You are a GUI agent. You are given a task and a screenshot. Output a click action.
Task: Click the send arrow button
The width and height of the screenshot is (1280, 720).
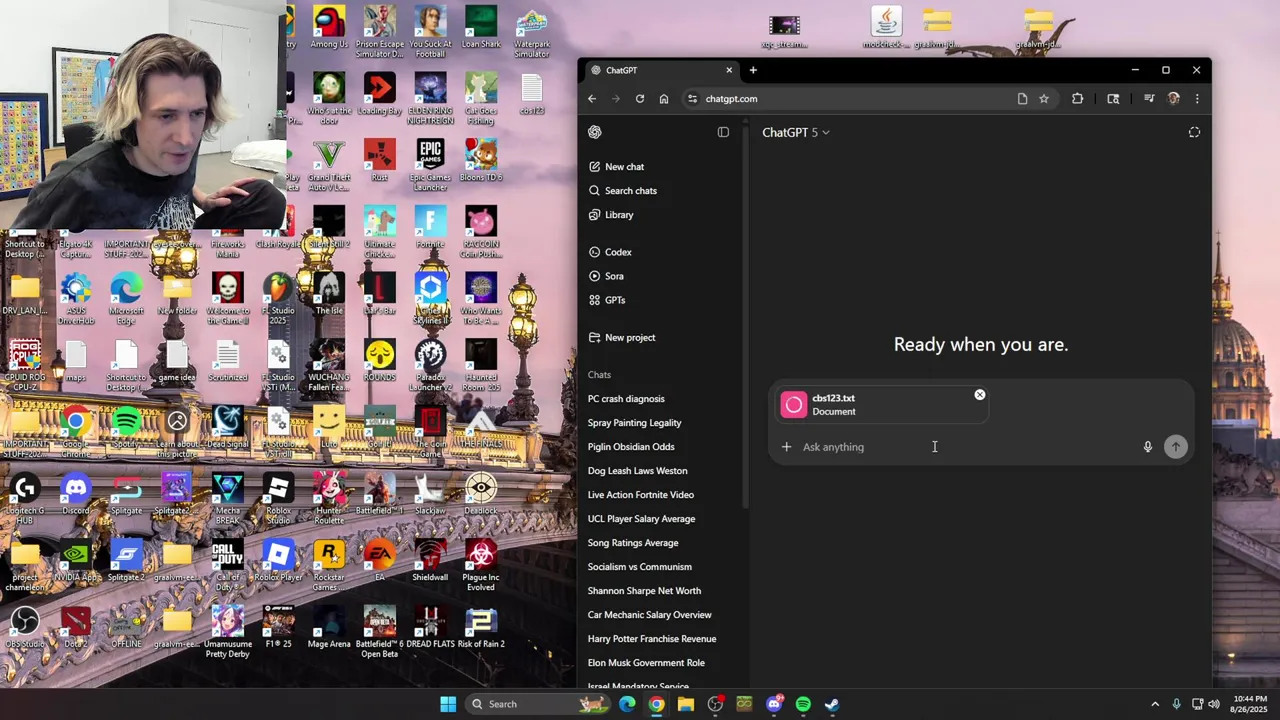pyautogui.click(x=1176, y=447)
